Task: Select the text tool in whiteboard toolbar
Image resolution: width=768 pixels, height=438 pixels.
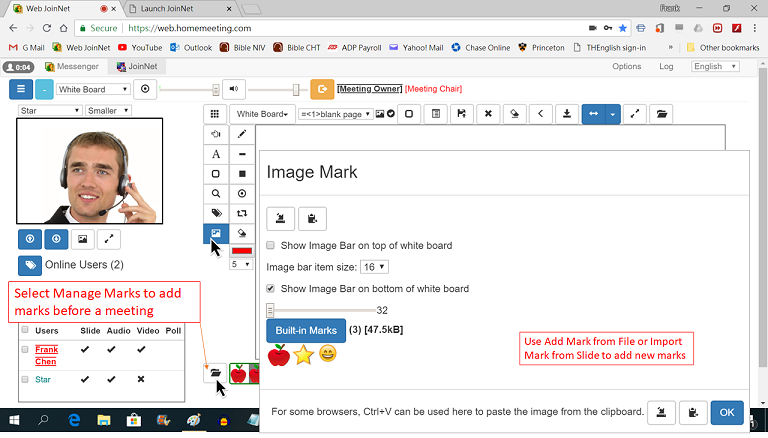Action: (x=215, y=154)
